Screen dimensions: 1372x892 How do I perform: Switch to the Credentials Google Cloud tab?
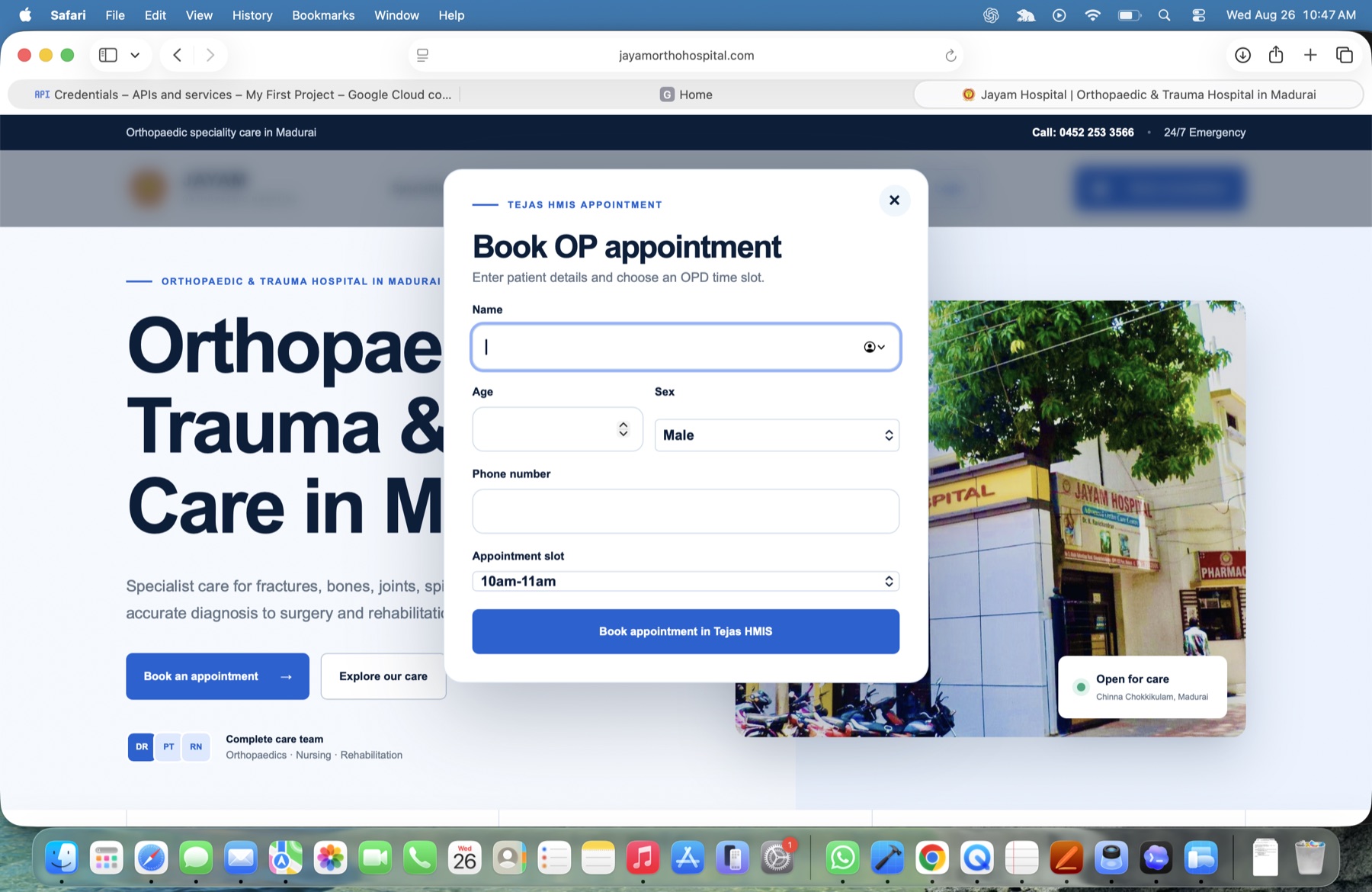tap(242, 95)
